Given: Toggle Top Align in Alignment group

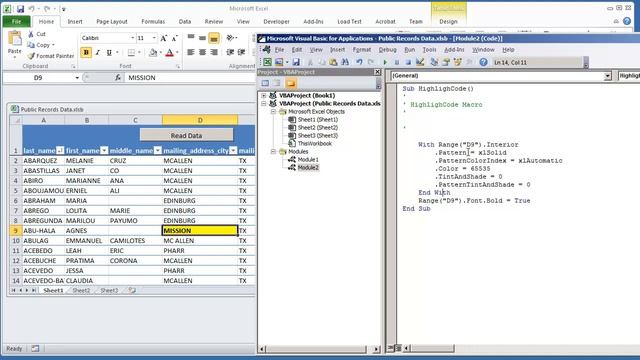Looking at the screenshot, I should click(x=191, y=38).
